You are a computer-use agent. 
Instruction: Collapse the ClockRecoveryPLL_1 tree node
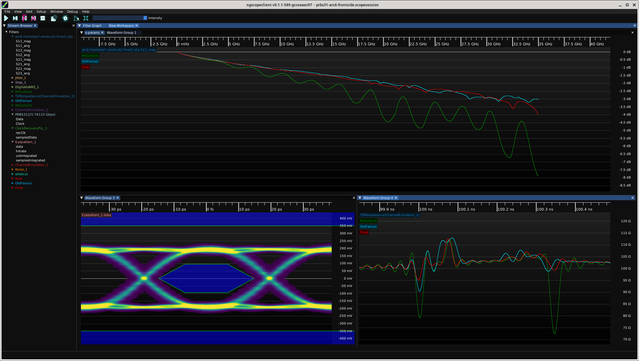[x=13, y=128]
